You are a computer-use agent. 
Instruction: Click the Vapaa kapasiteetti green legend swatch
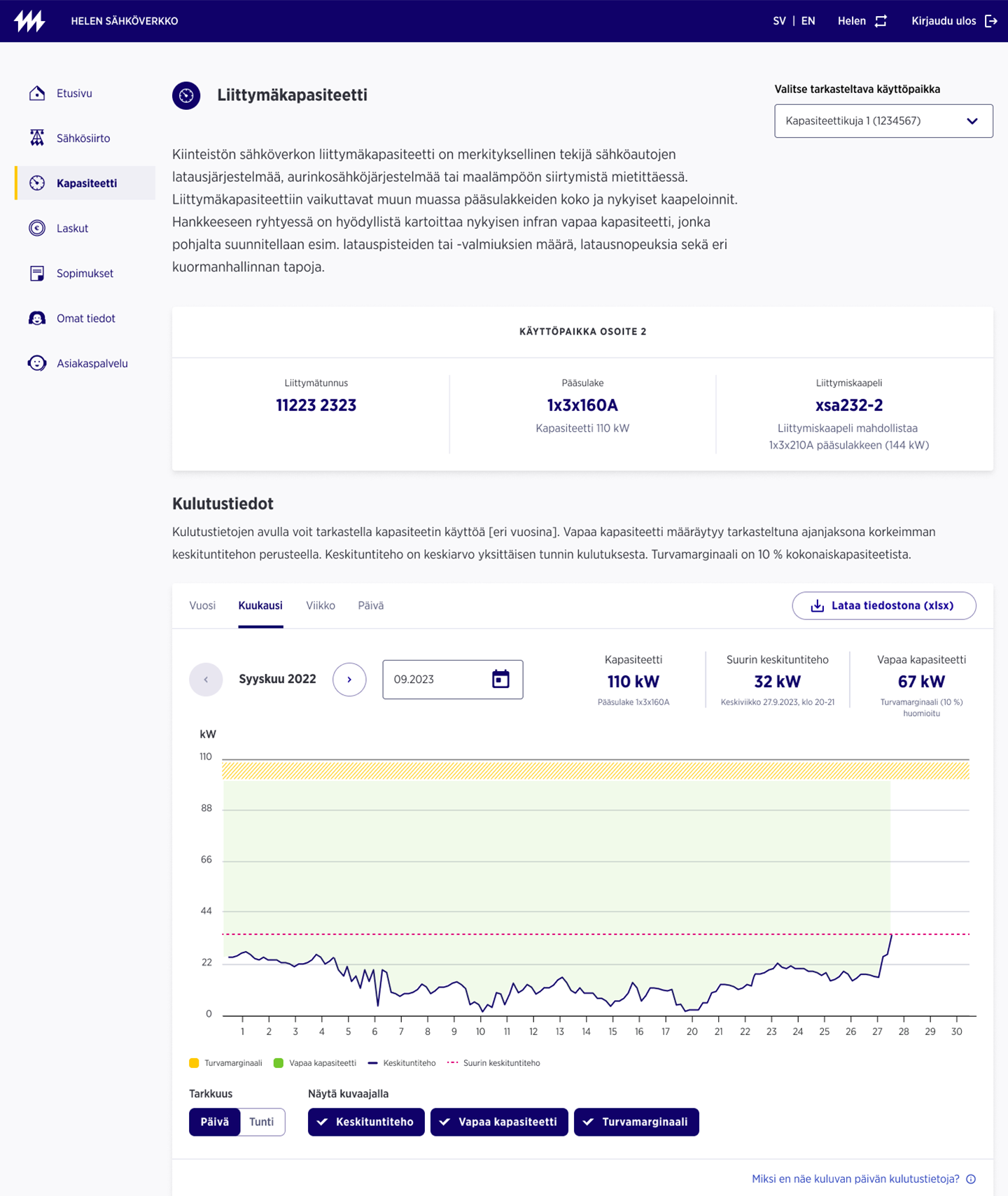[279, 1063]
